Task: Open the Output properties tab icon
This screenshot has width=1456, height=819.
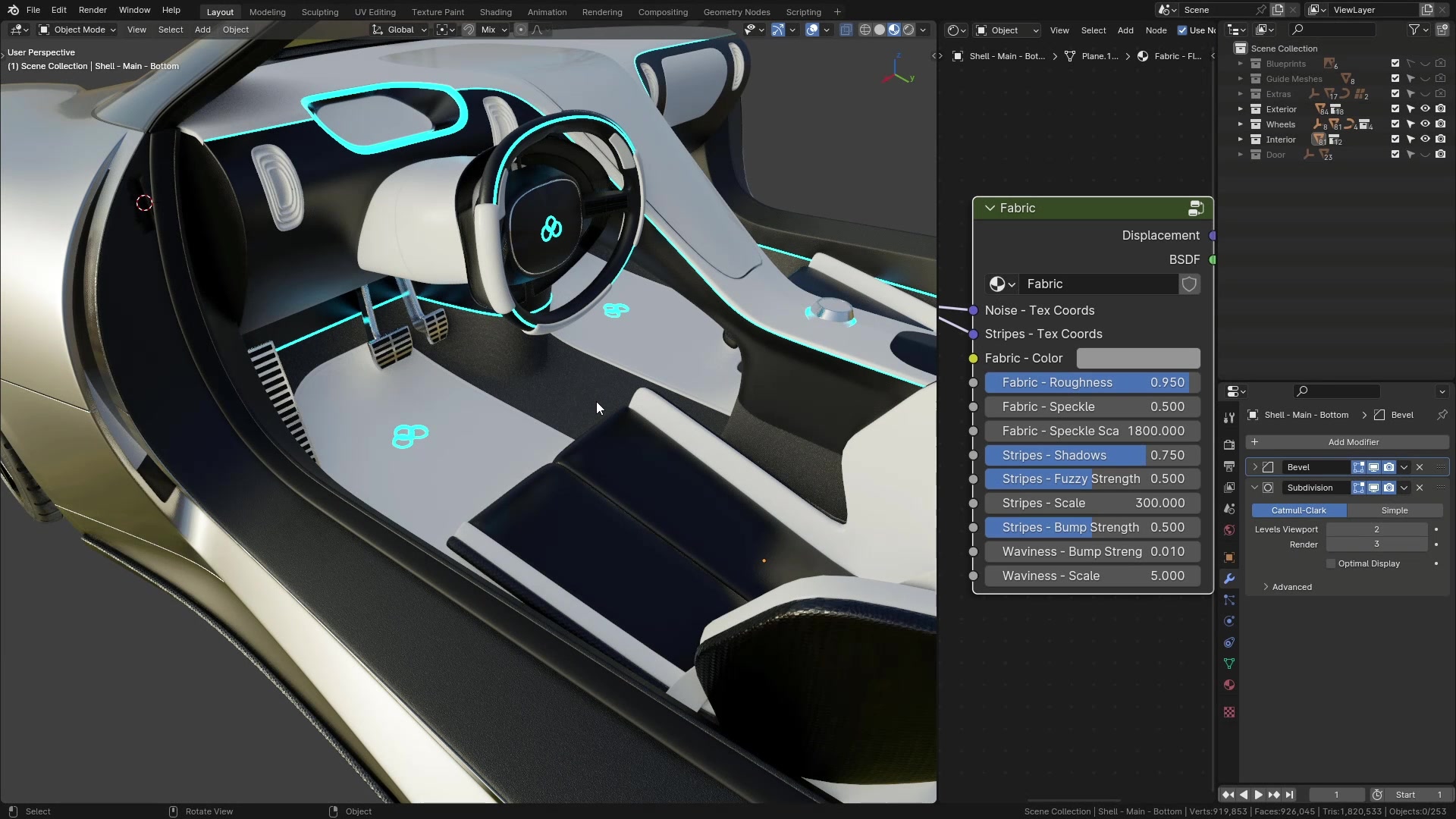Action: pos(1229,466)
